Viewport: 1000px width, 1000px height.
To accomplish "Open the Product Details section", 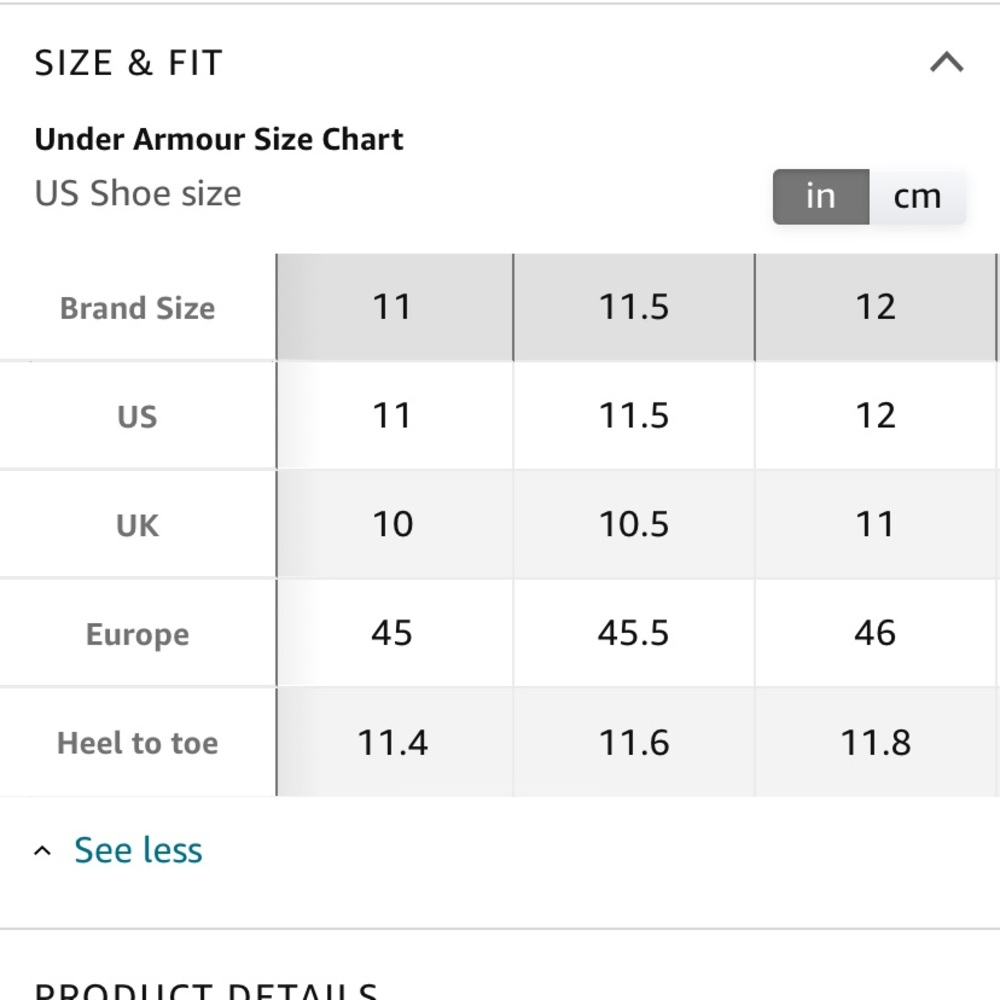I will point(206,990).
